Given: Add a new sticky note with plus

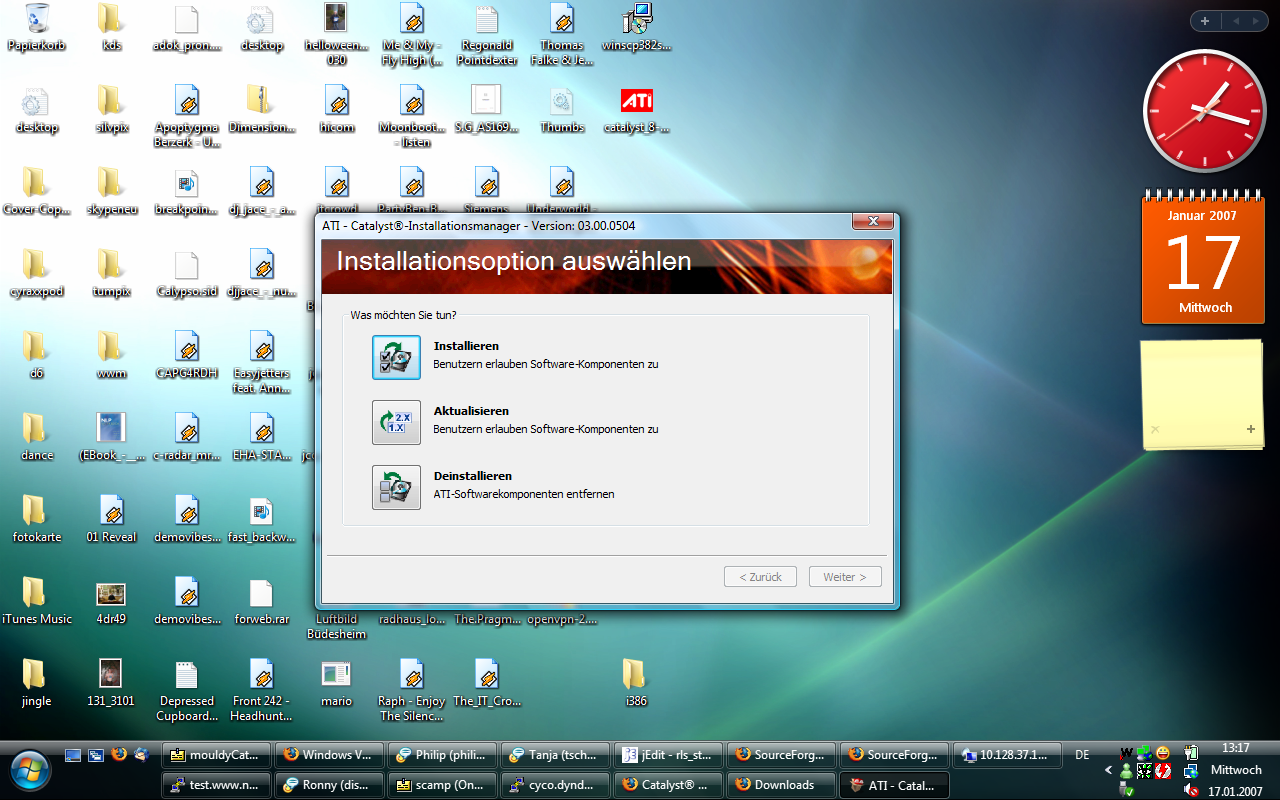Looking at the screenshot, I should click(1250, 429).
